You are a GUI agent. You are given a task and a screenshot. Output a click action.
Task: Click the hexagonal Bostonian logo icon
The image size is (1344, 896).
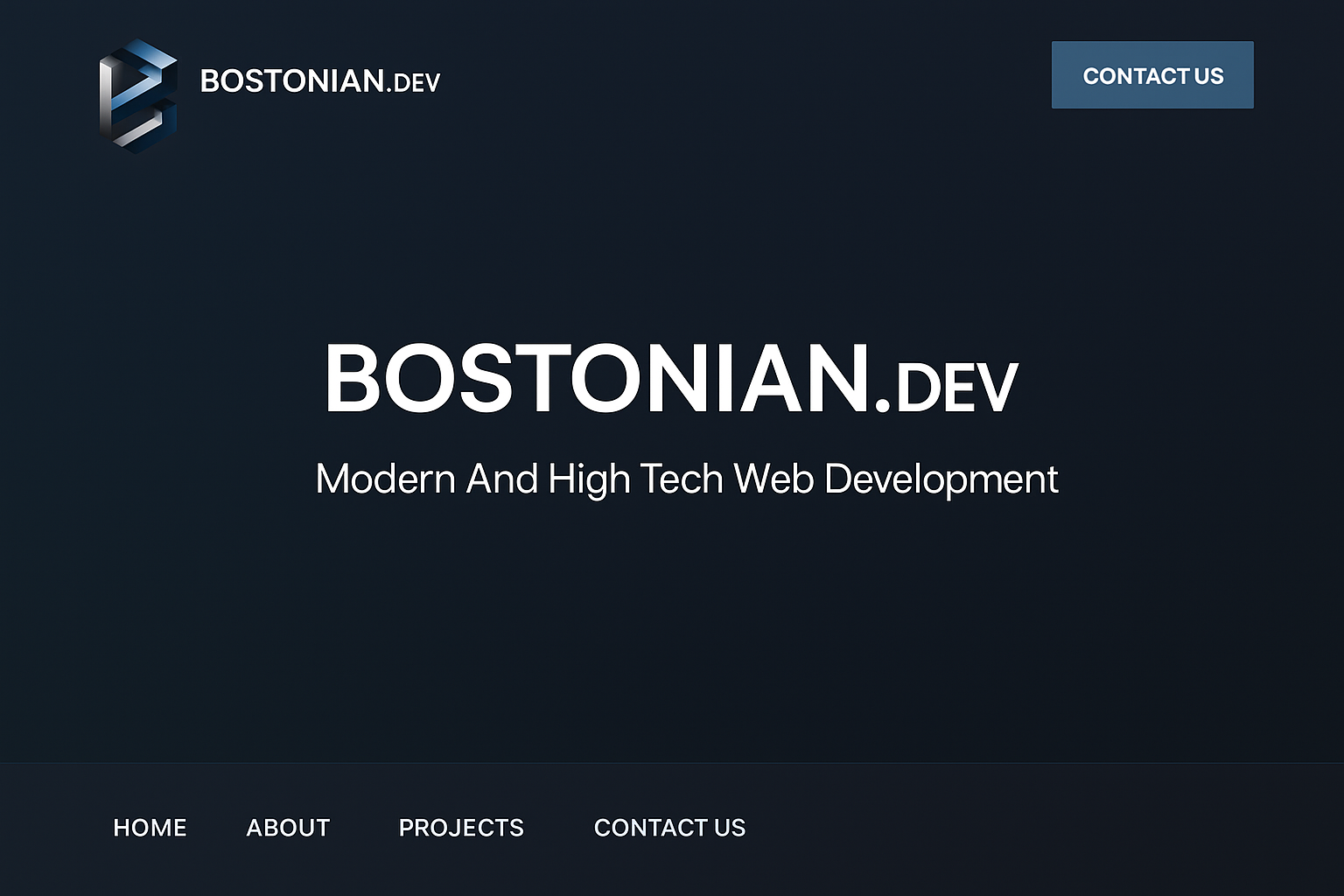click(138, 95)
